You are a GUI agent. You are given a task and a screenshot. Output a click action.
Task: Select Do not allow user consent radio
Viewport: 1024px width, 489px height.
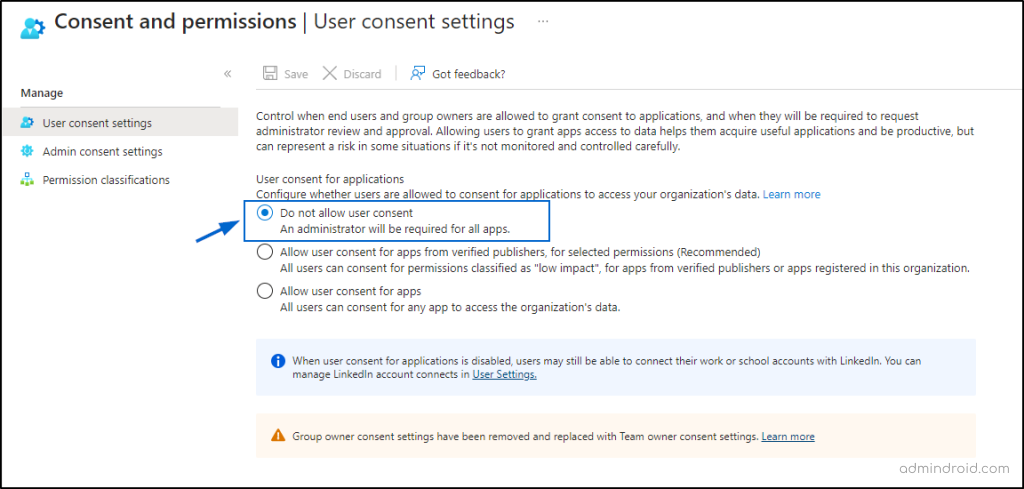264,213
